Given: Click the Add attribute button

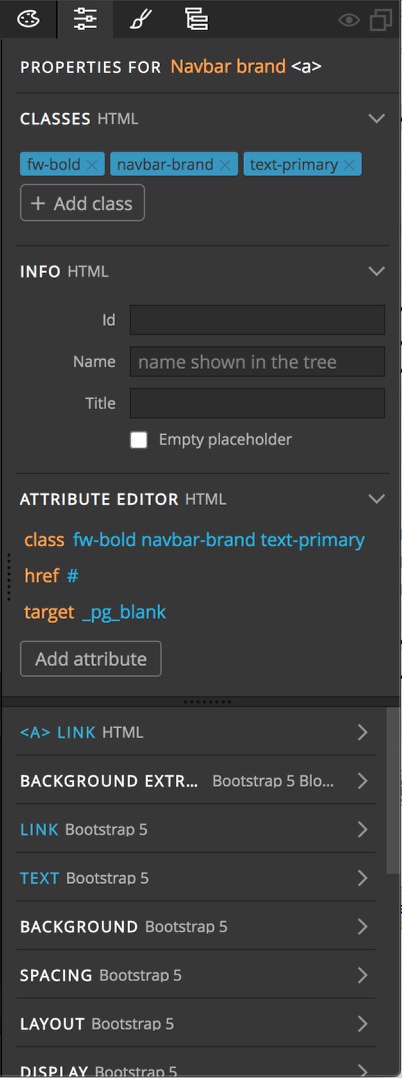Looking at the screenshot, I should click(91, 659).
